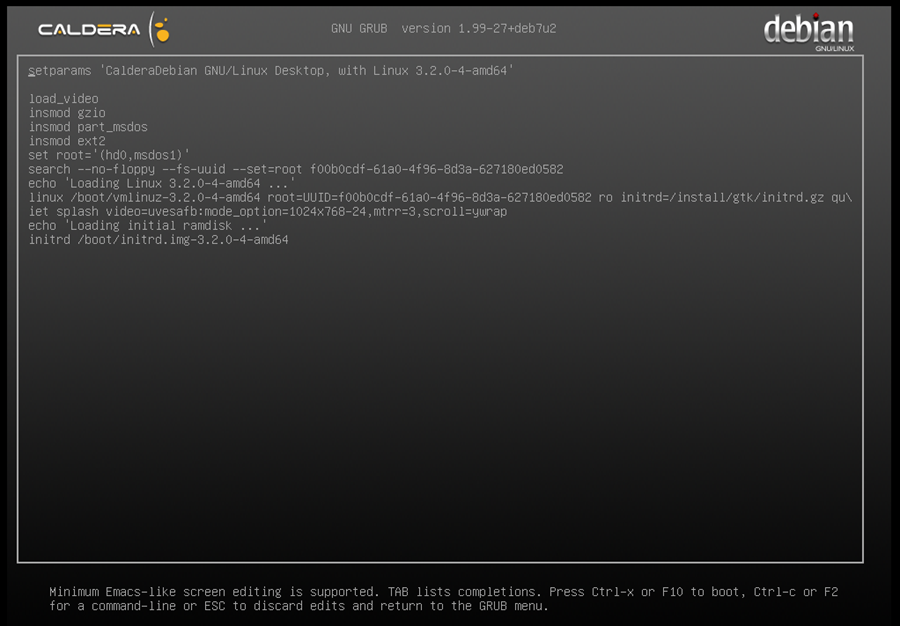Click the 'insmod gzio' line
The image size is (900, 626).
pyautogui.click(x=67, y=113)
